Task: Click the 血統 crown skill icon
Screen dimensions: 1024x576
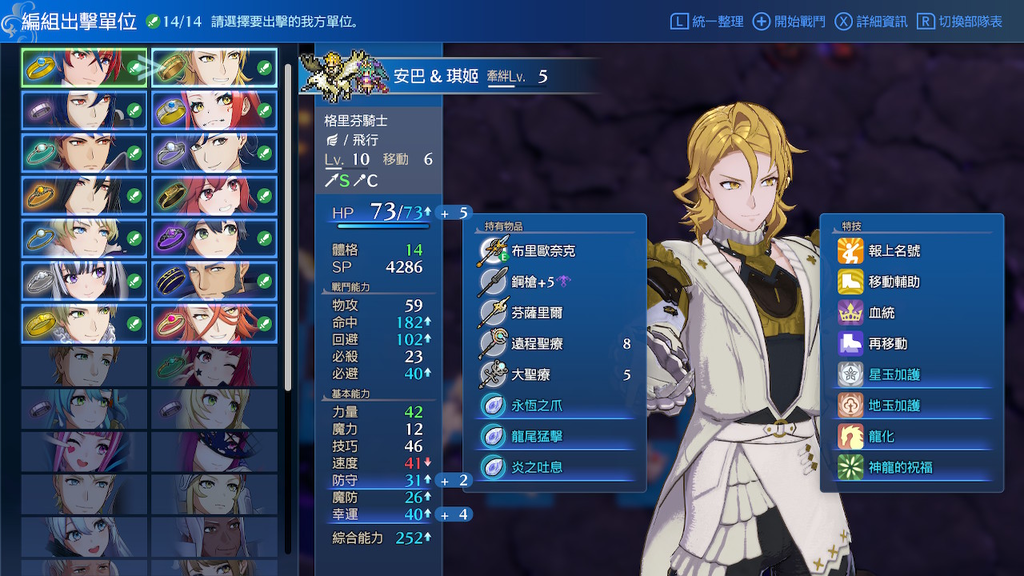Action: point(850,313)
